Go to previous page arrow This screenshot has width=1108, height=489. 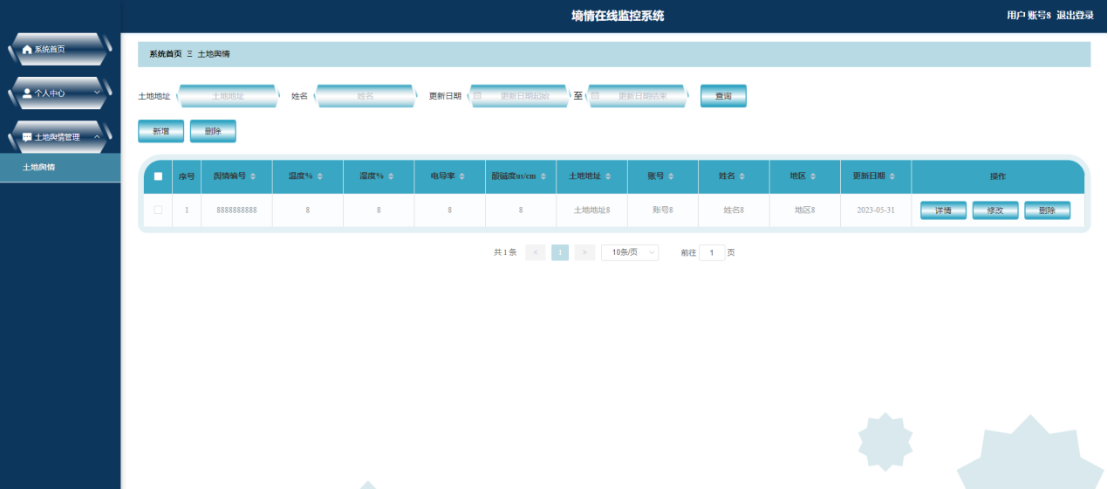pos(536,252)
